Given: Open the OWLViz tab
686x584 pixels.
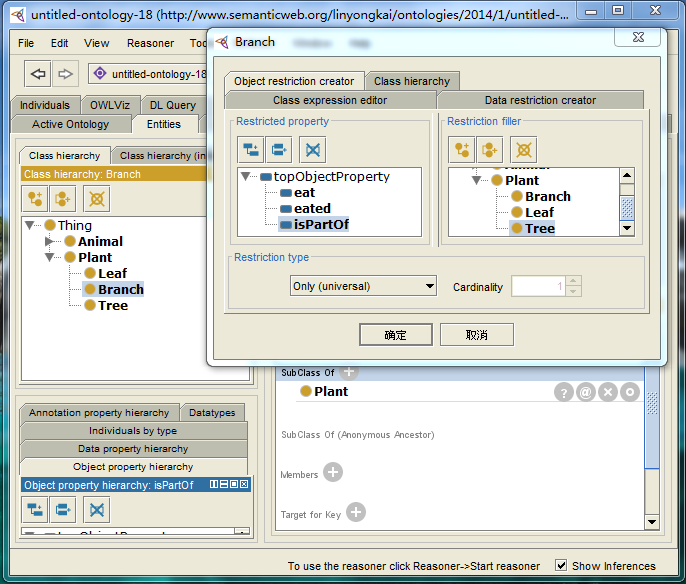Looking at the screenshot, I should (110, 105).
